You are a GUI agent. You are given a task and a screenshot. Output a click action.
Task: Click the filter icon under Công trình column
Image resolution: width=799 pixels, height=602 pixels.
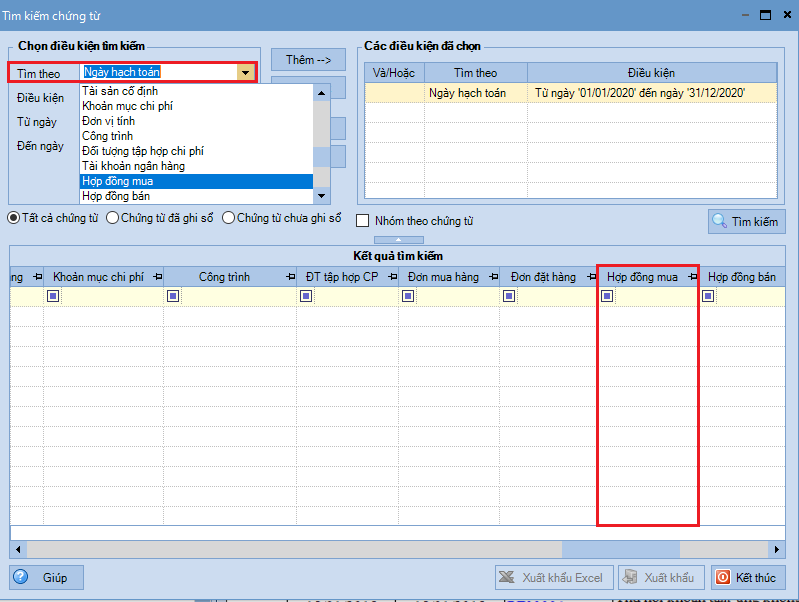[173, 296]
